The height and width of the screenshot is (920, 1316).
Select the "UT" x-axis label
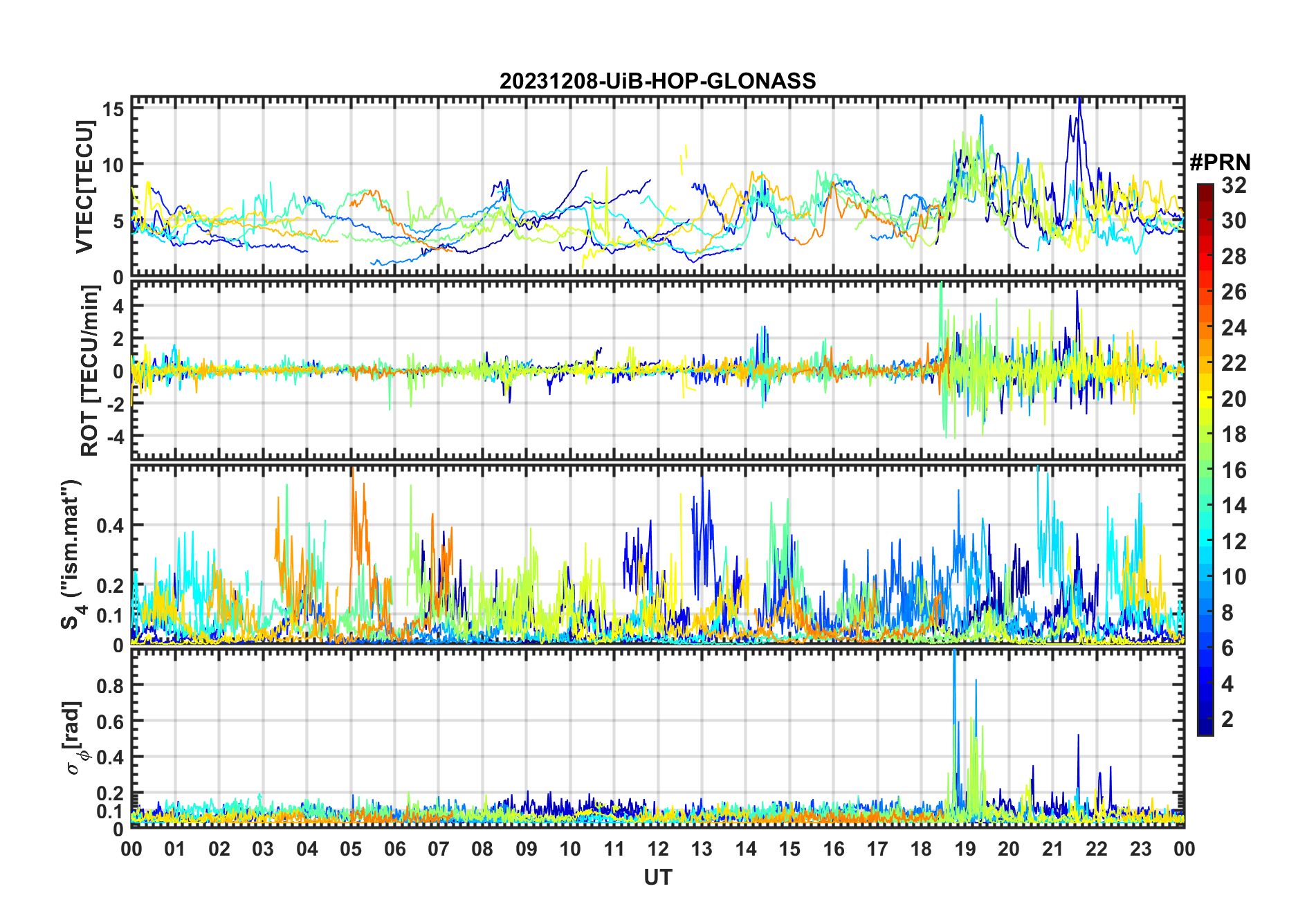[x=658, y=877]
